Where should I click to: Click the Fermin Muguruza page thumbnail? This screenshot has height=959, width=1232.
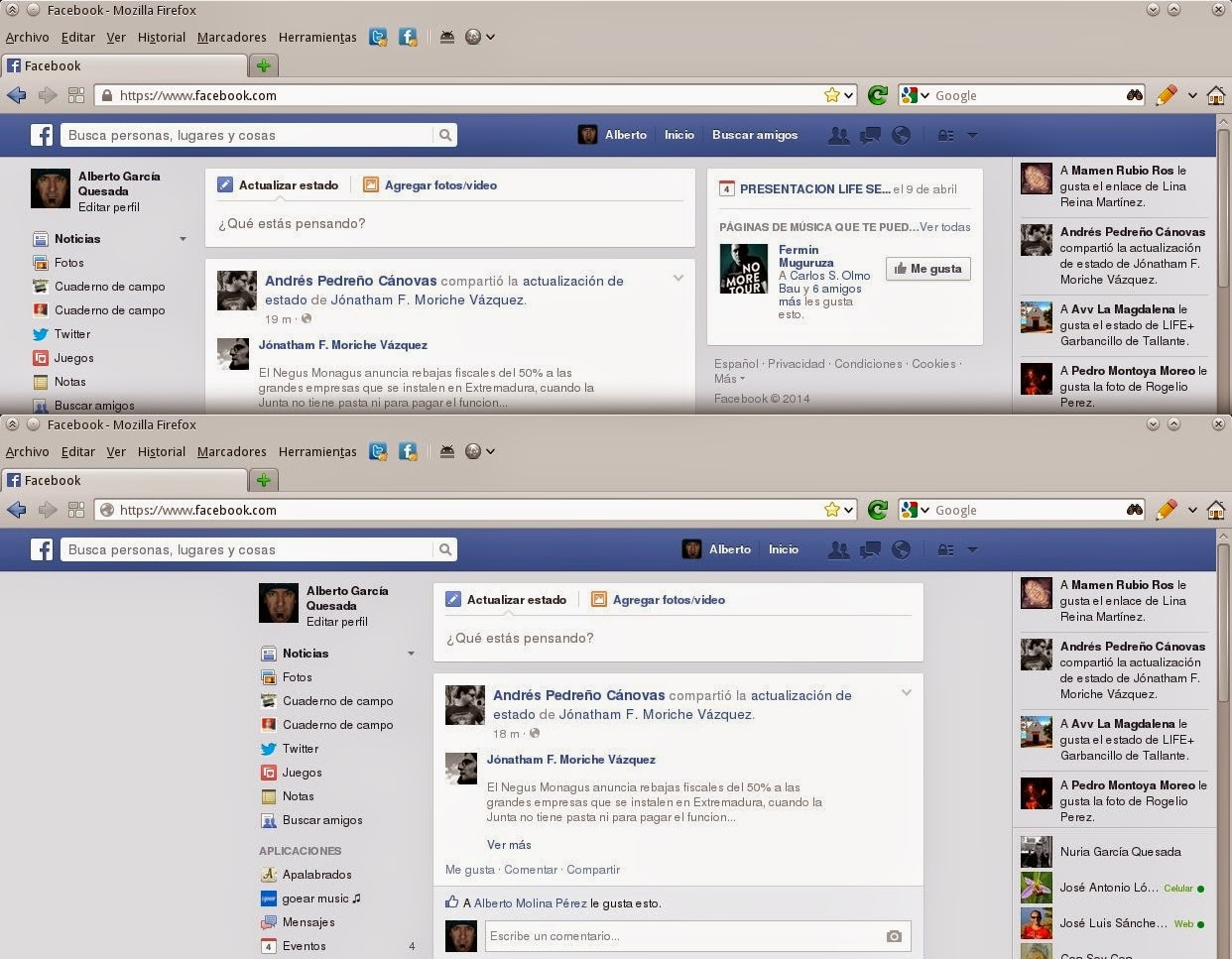[x=743, y=269]
